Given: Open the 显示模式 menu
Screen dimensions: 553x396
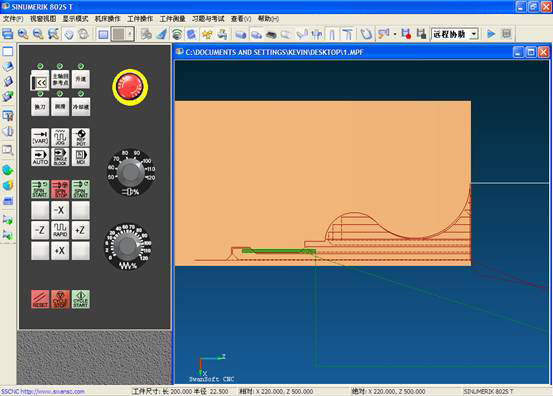Looking at the screenshot, I should 75,19.
